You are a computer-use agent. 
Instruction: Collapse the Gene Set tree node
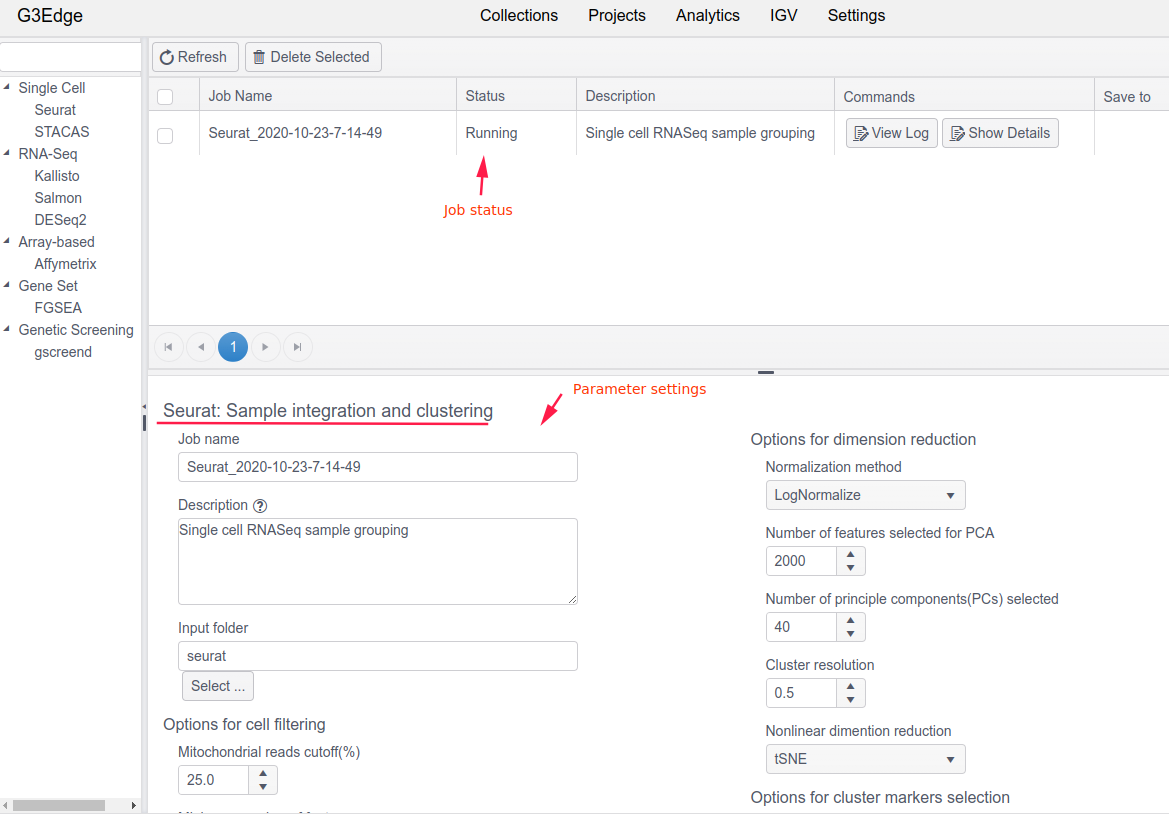click(x=7, y=285)
